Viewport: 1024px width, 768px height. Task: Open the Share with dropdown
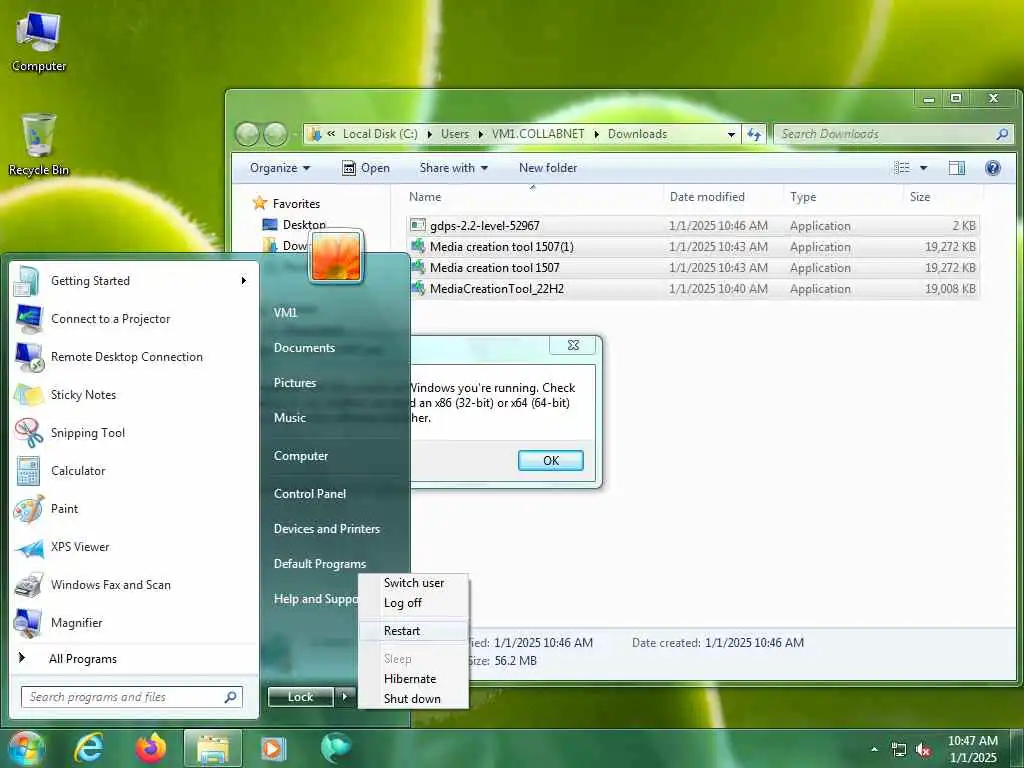(x=454, y=168)
